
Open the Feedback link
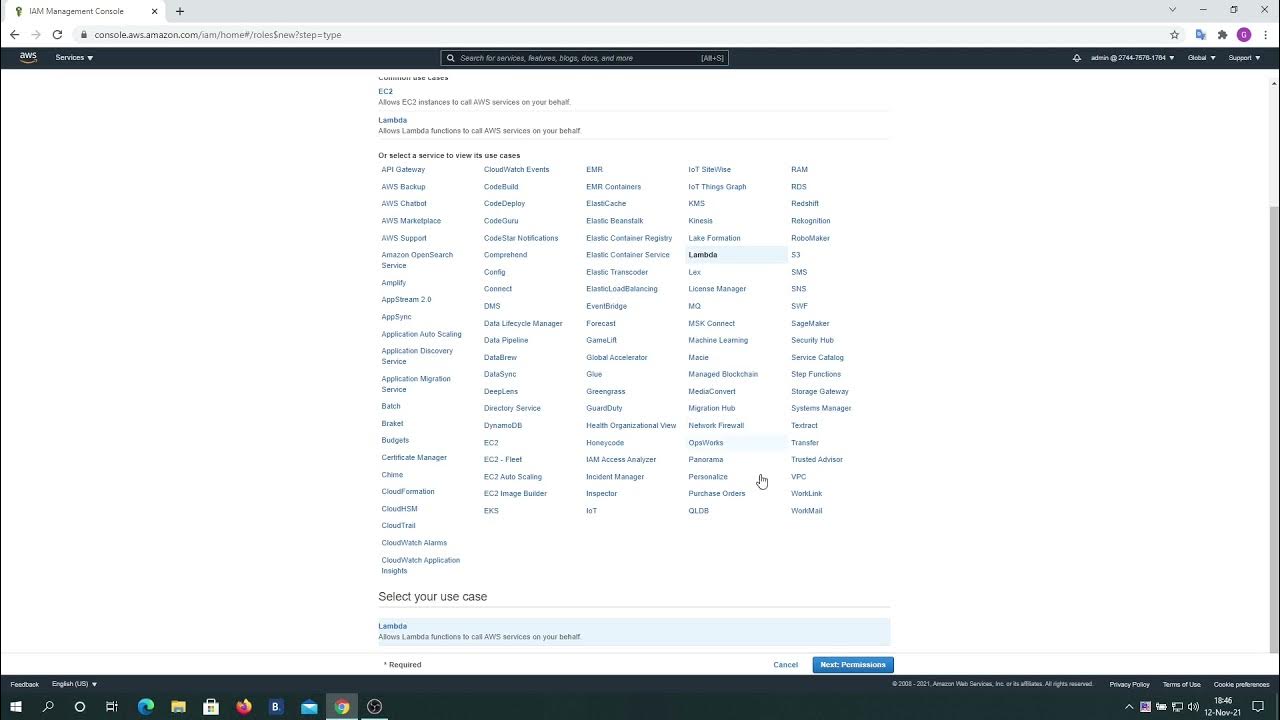pos(25,684)
